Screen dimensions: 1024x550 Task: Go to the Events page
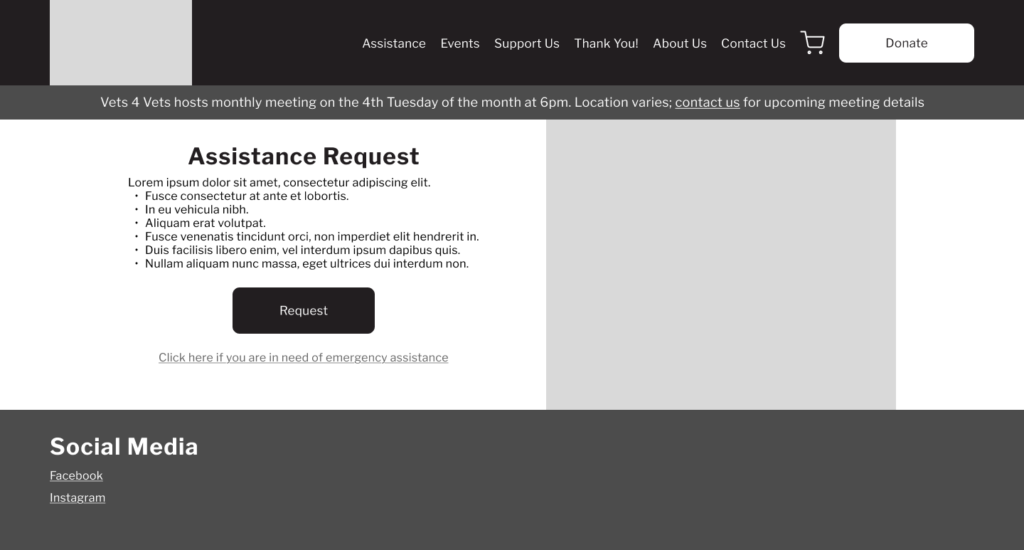(459, 44)
